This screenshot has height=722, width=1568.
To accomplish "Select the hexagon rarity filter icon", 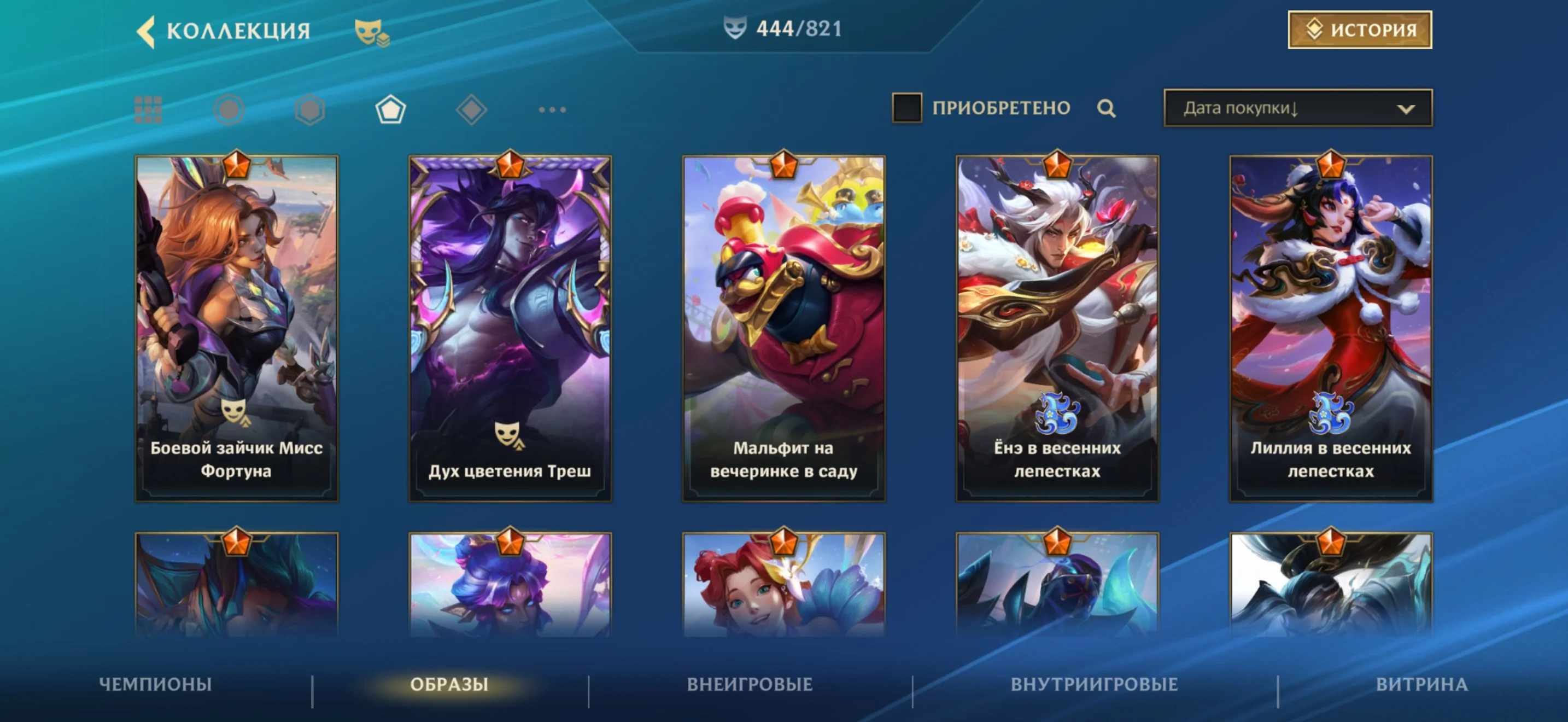I will click(310, 109).
